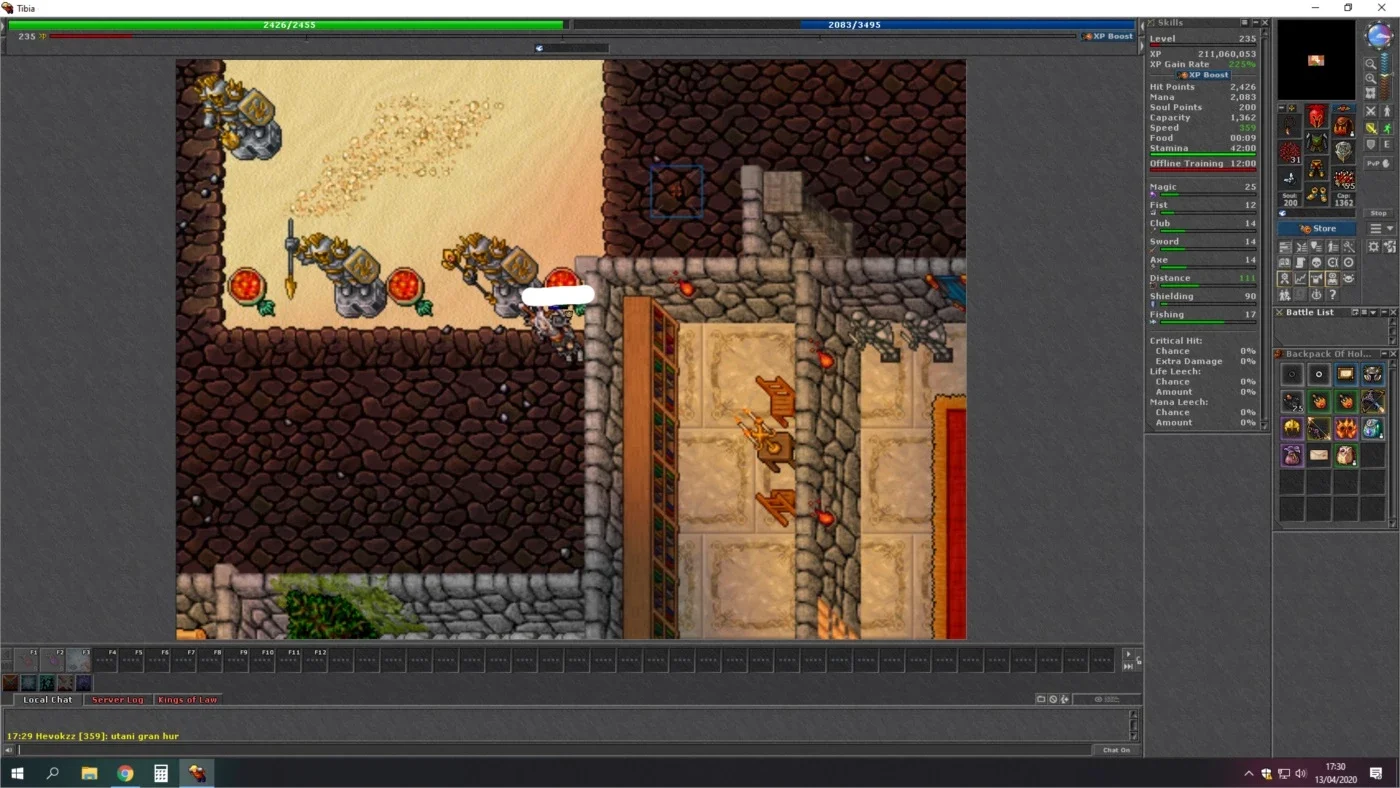Click the amulet equipment slot
This screenshot has width=1400, height=788.
pos(1289,125)
